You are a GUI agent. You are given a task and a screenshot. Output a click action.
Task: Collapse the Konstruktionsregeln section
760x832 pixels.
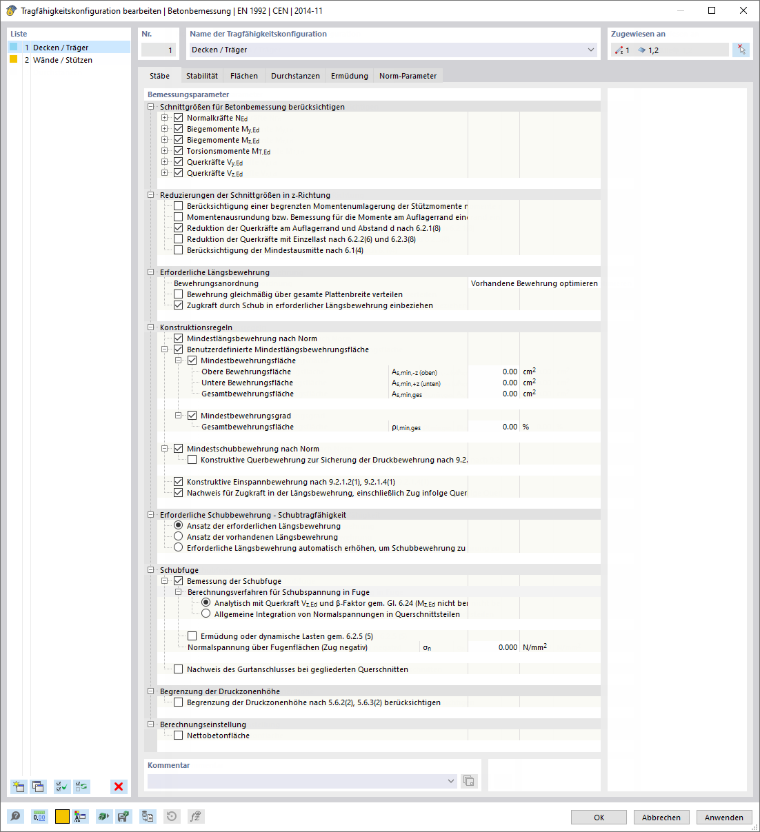pos(151,327)
